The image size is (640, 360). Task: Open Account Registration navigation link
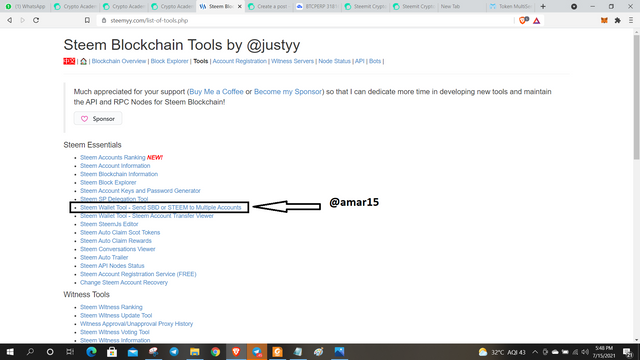pyautogui.click(x=240, y=61)
